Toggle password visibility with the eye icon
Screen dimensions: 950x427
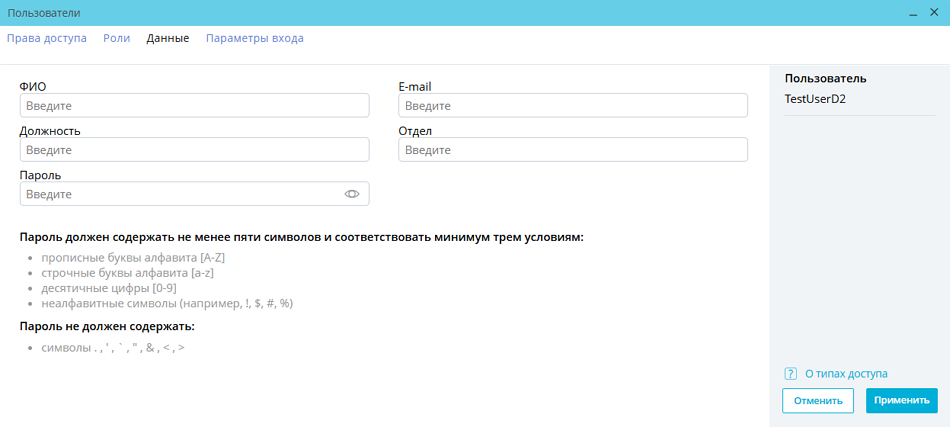click(x=351, y=194)
